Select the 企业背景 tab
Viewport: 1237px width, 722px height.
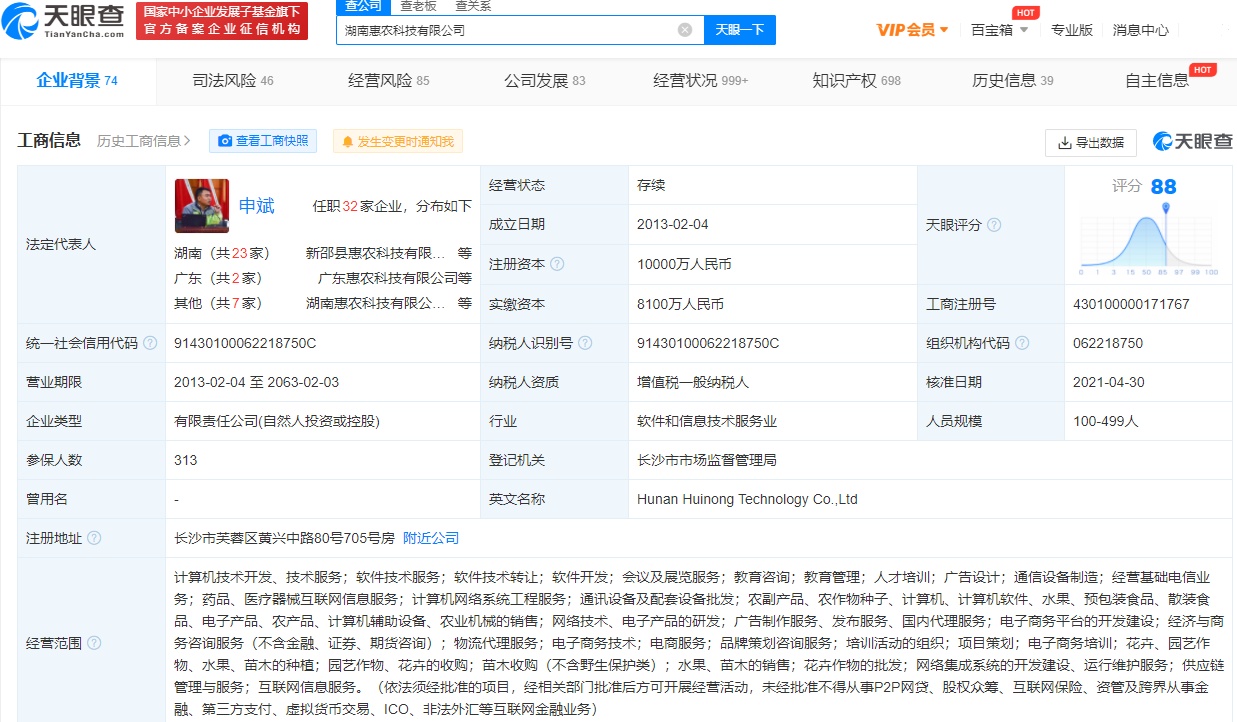(x=77, y=81)
